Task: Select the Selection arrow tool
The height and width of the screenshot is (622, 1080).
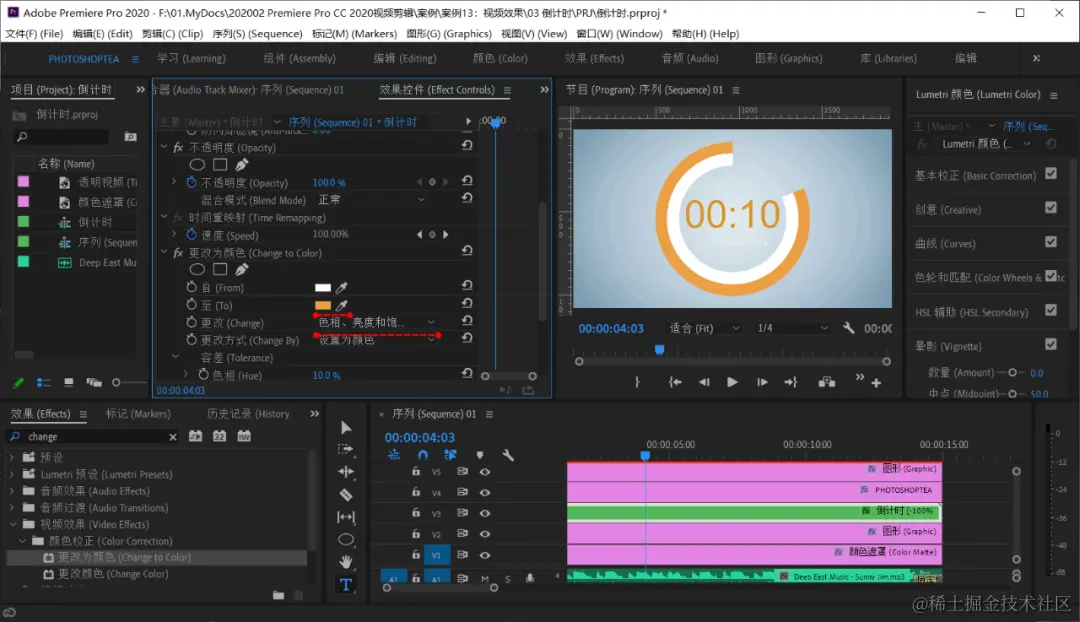Action: coord(346,428)
